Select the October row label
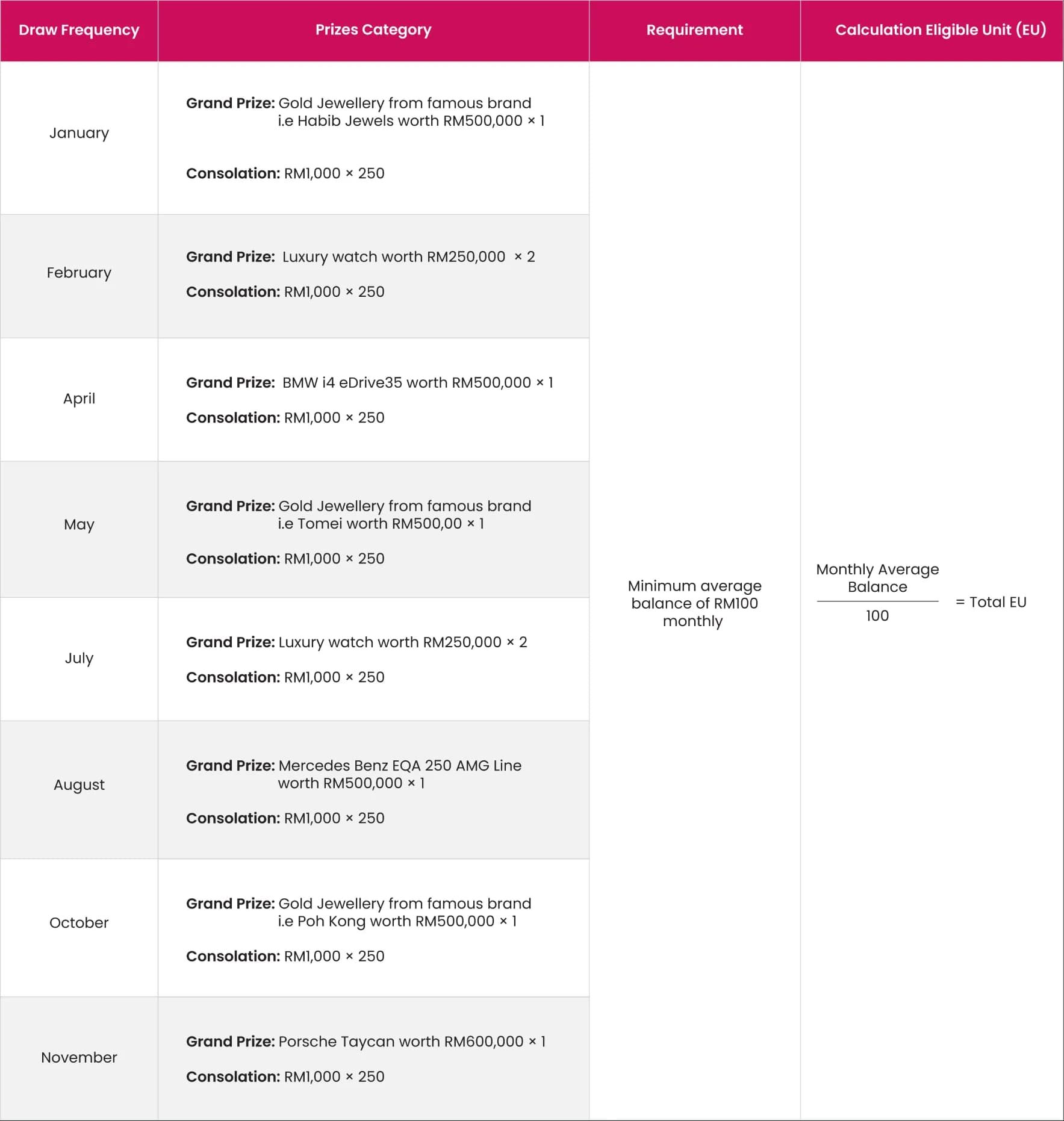Screen dimensions: 1064x1121 point(79,923)
